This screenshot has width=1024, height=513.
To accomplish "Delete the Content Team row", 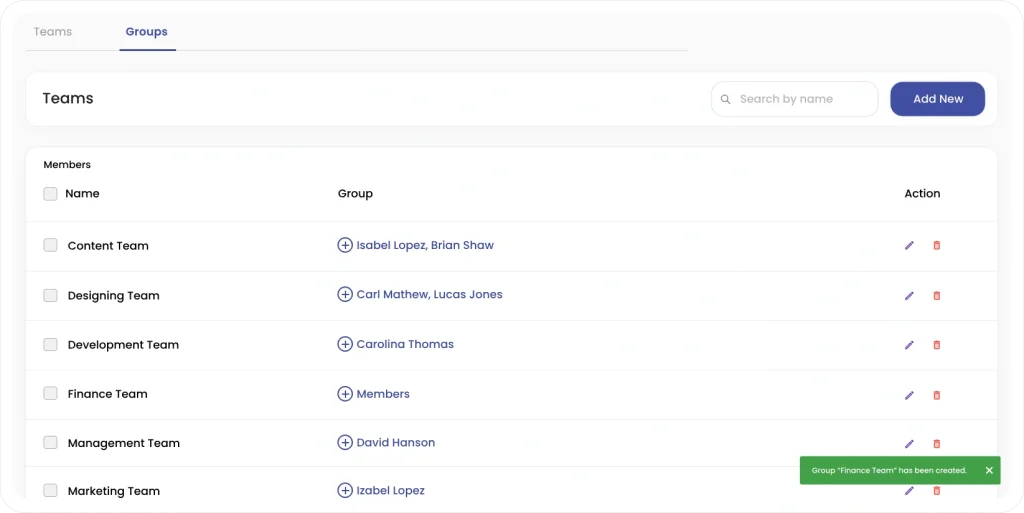I will (x=936, y=245).
